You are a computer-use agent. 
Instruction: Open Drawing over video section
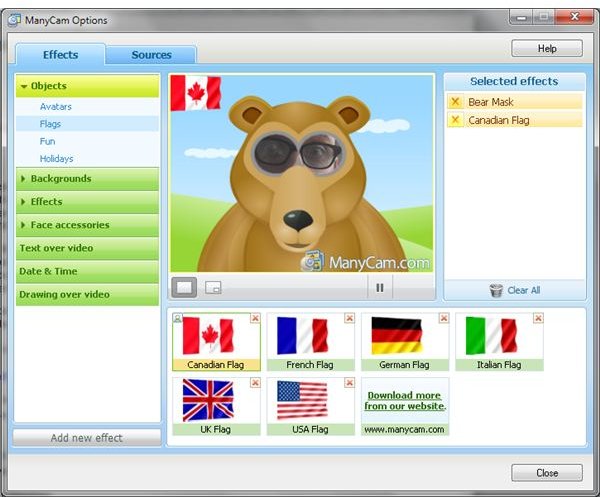pos(87,294)
